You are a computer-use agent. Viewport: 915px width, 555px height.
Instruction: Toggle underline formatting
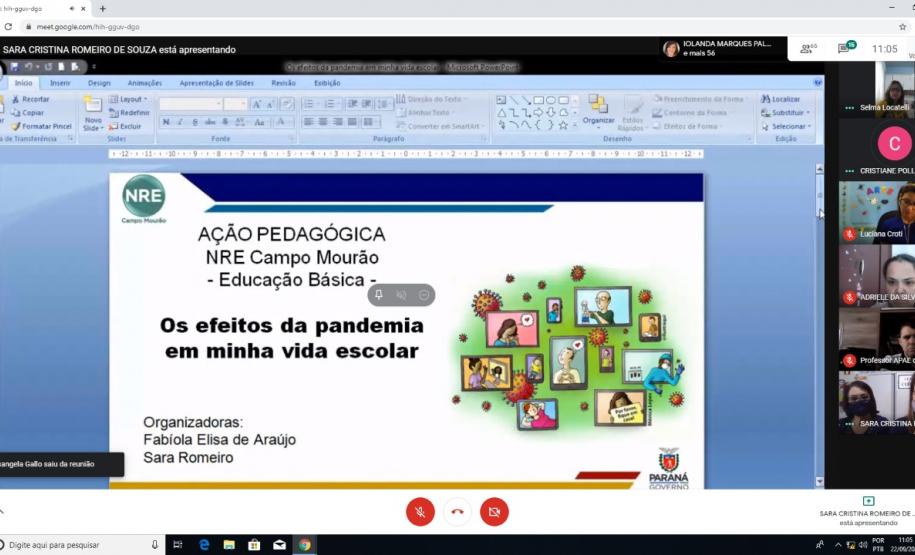tap(195, 122)
